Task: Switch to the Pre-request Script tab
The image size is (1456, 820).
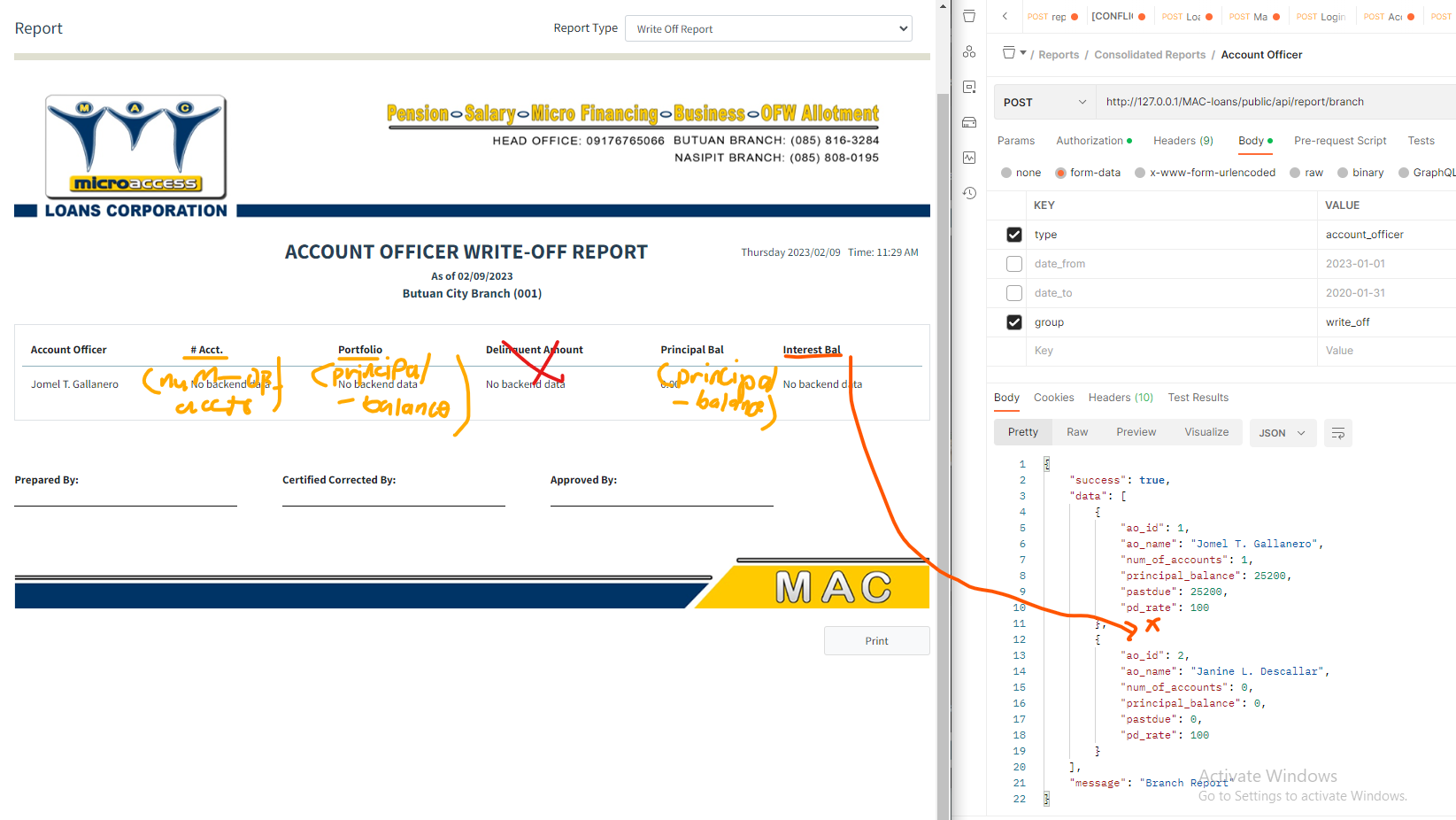Action: click(x=1340, y=141)
